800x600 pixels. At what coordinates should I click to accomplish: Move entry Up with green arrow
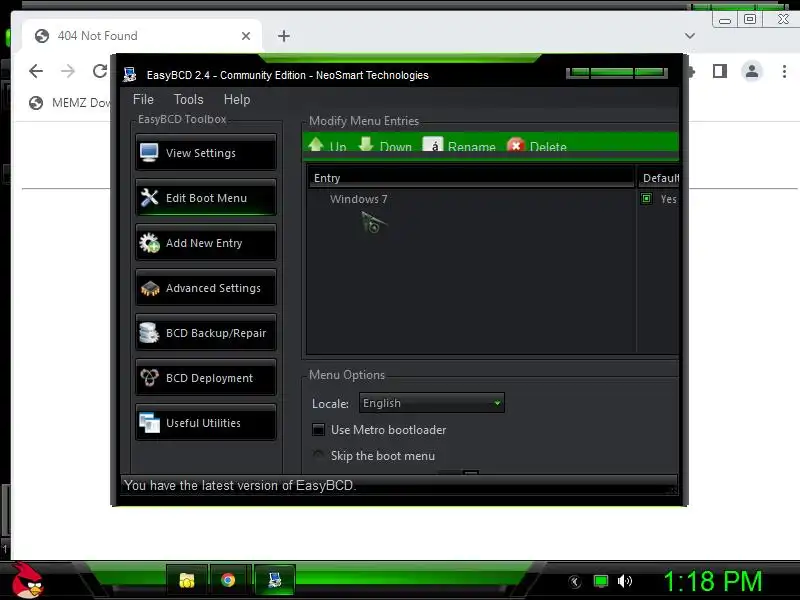point(327,145)
